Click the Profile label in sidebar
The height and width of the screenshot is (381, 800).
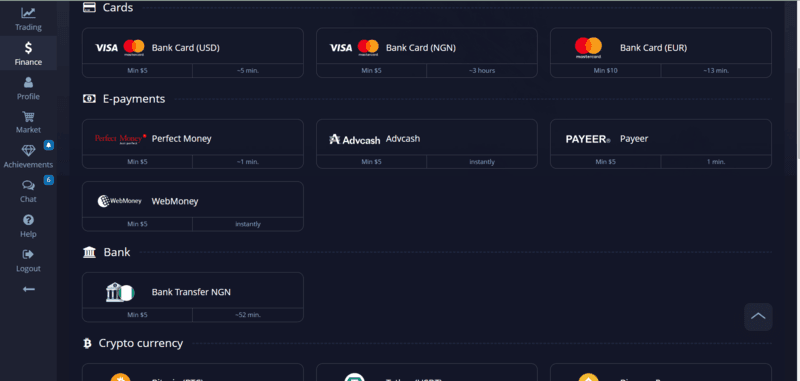28,96
